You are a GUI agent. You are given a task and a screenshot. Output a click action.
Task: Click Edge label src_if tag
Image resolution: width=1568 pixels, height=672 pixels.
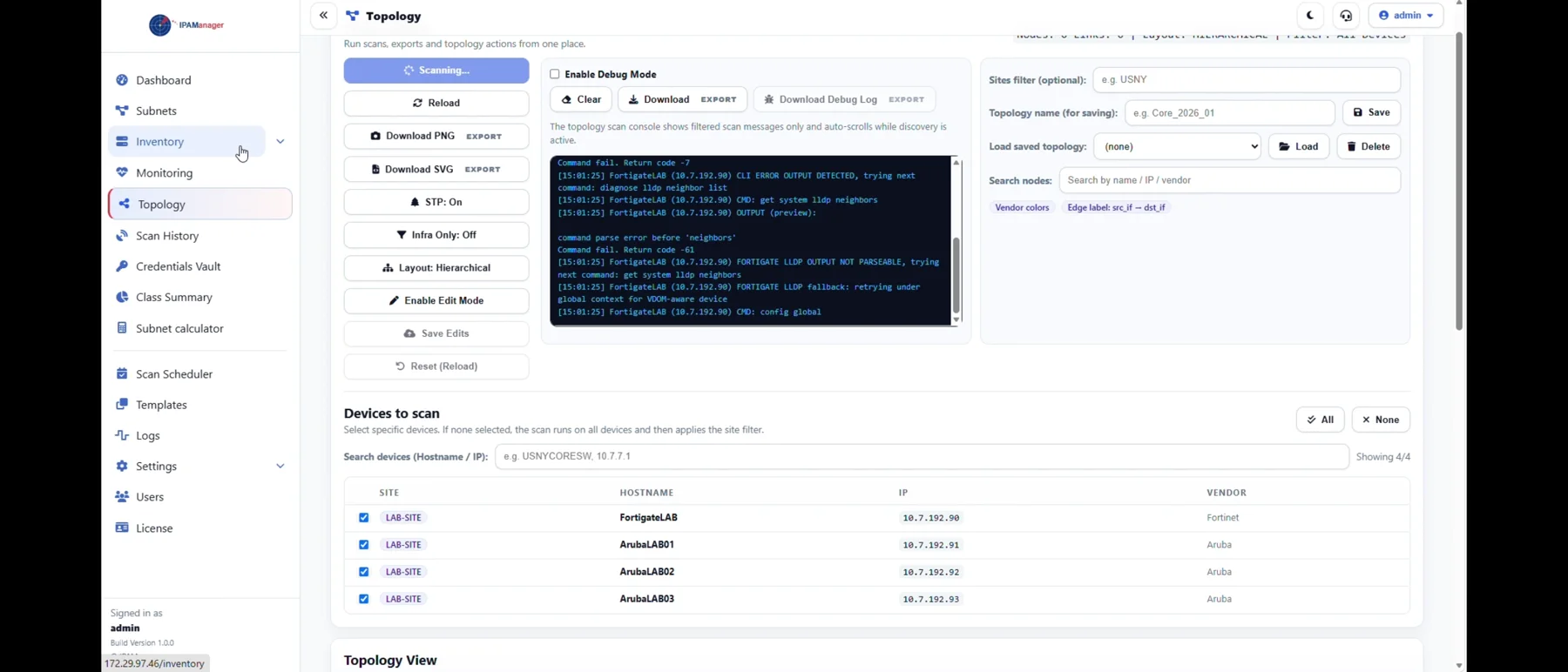[1116, 208]
